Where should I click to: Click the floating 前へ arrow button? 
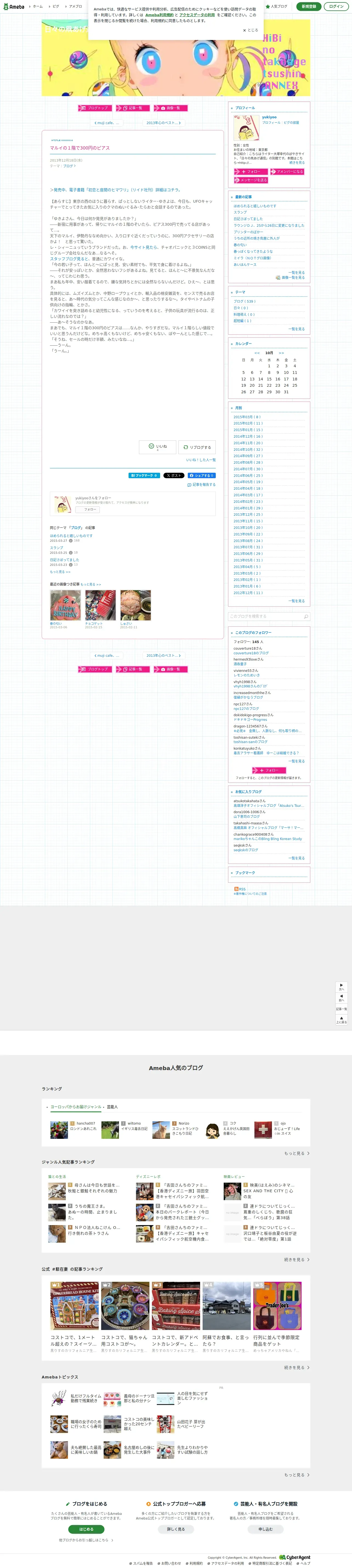342,998
